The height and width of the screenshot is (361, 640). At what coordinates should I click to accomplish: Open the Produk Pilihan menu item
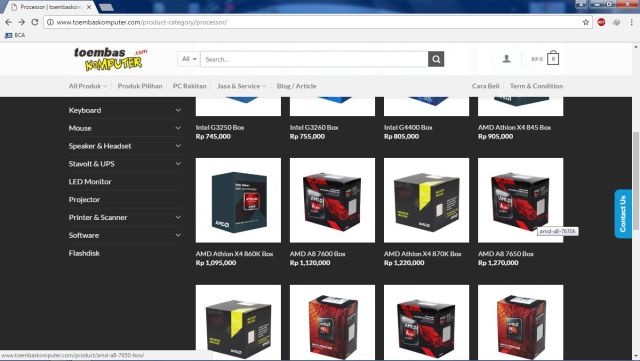point(140,86)
